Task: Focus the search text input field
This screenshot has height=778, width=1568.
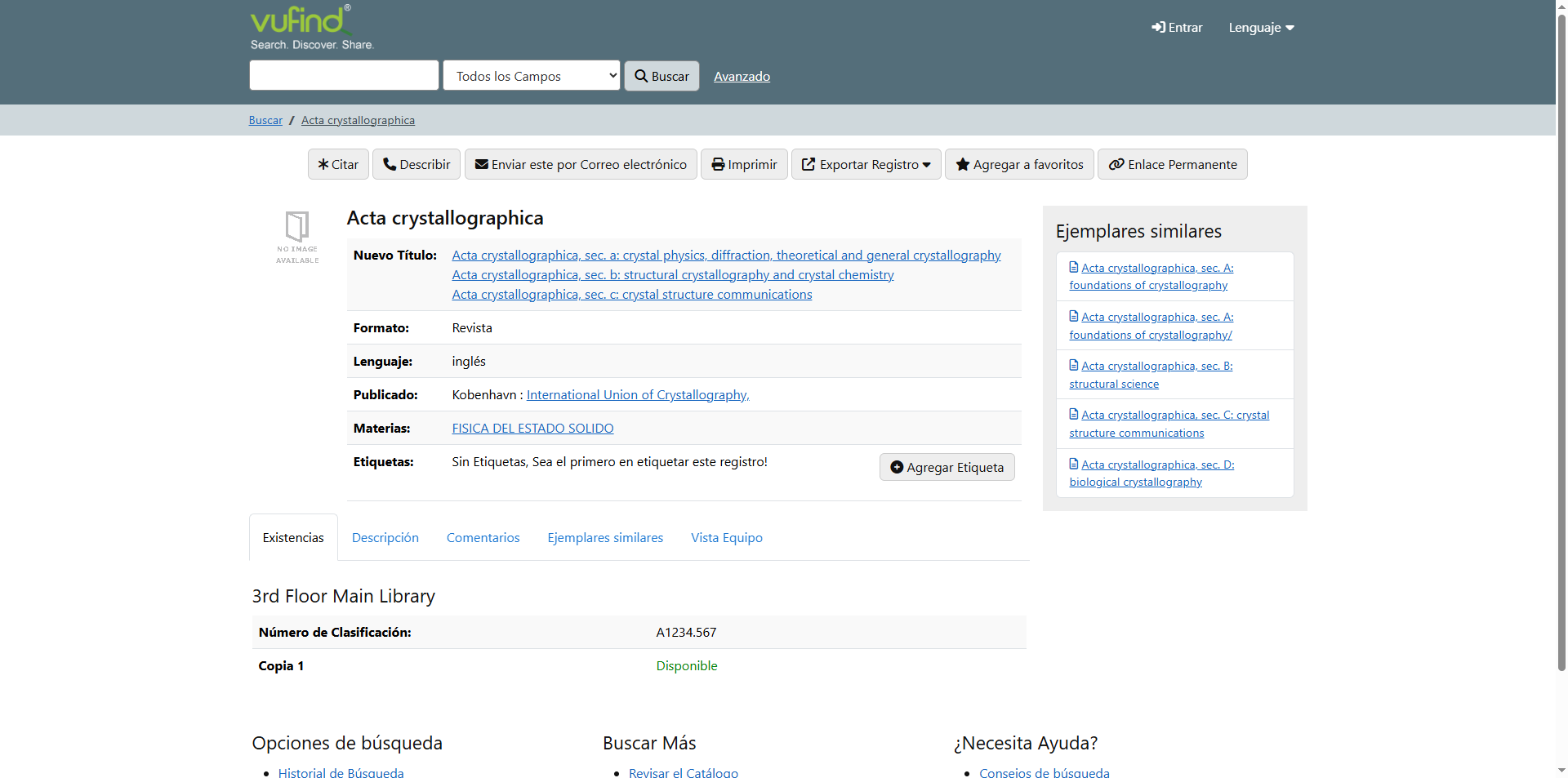Action: coord(344,75)
